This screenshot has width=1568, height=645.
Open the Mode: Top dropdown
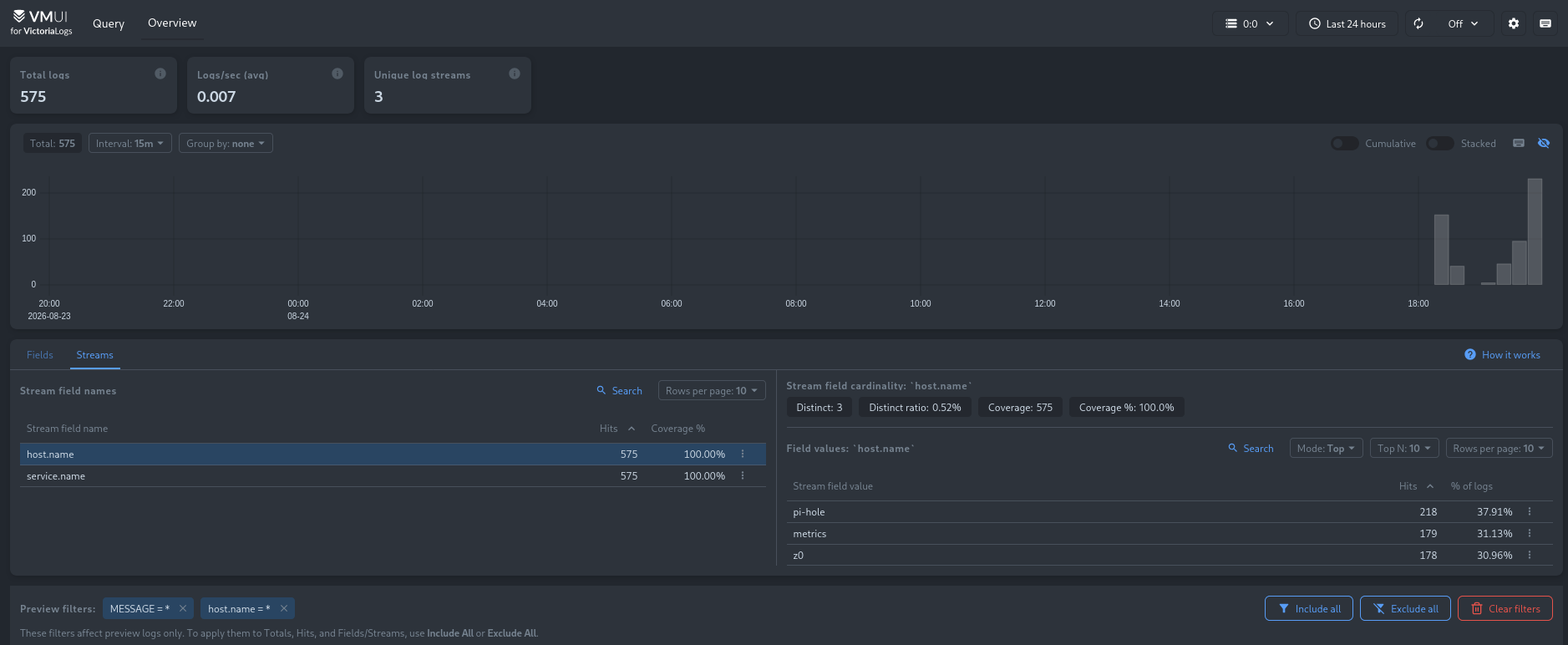pos(1327,448)
